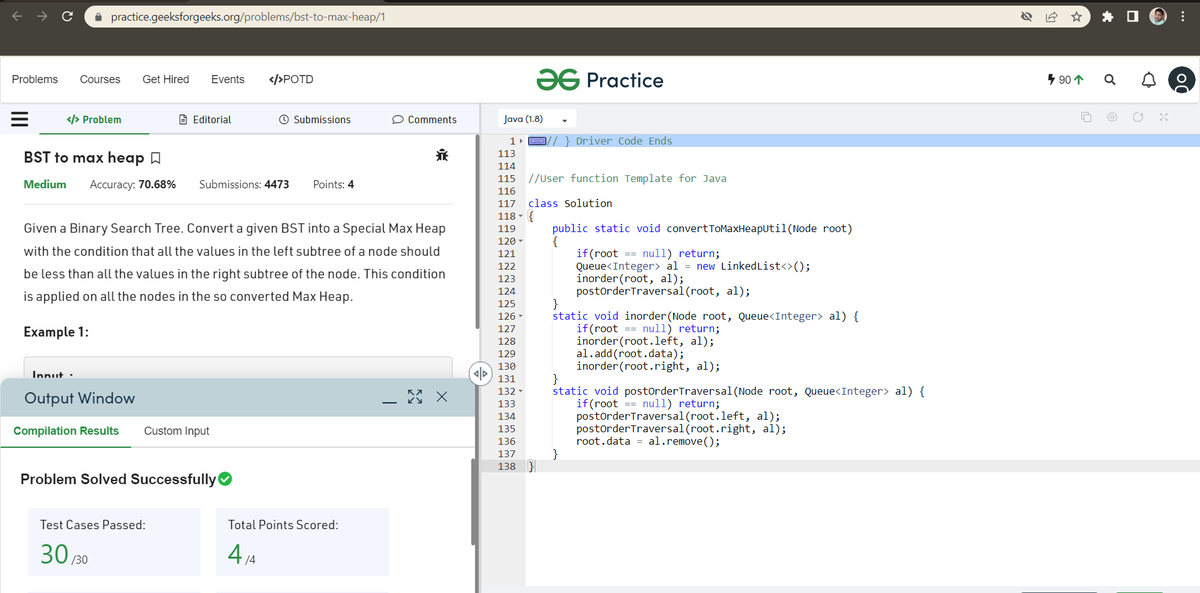This screenshot has height=593, width=1200.
Task: Collapse convertToMaxHeapUtil body at line 120
Action: pyautogui.click(x=521, y=241)
